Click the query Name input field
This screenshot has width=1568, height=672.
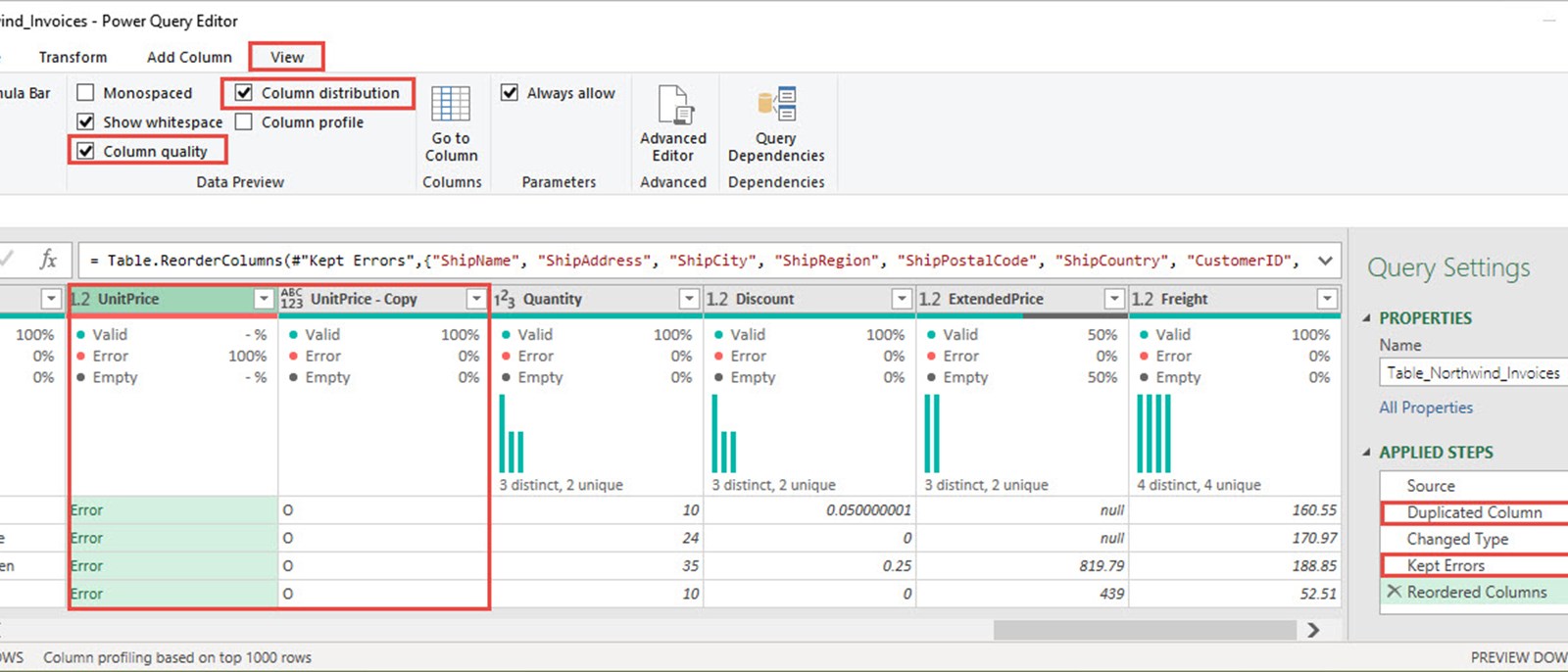coord(1472,373)
